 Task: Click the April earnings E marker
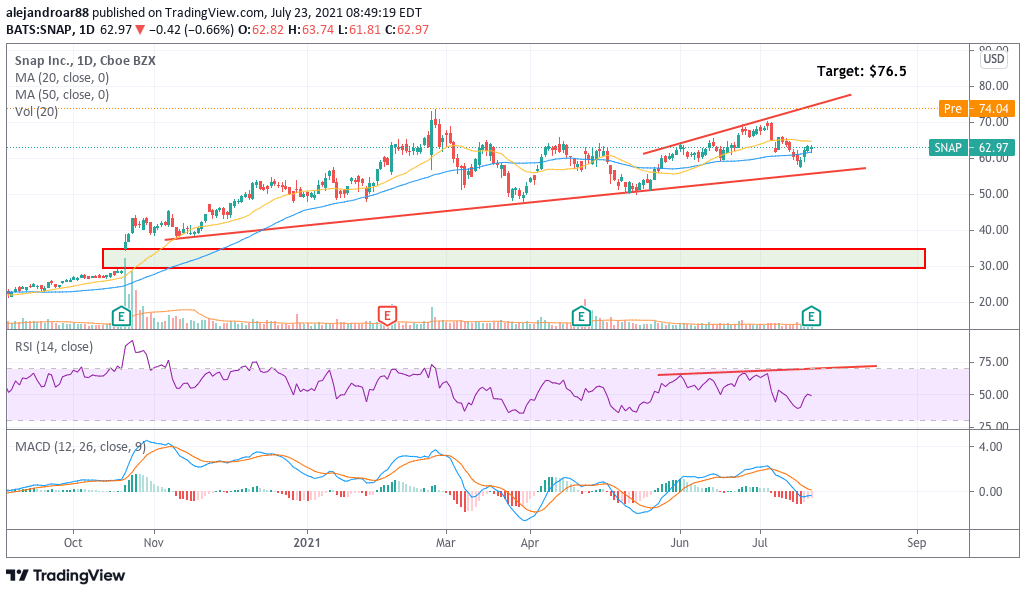coord(581,317)
